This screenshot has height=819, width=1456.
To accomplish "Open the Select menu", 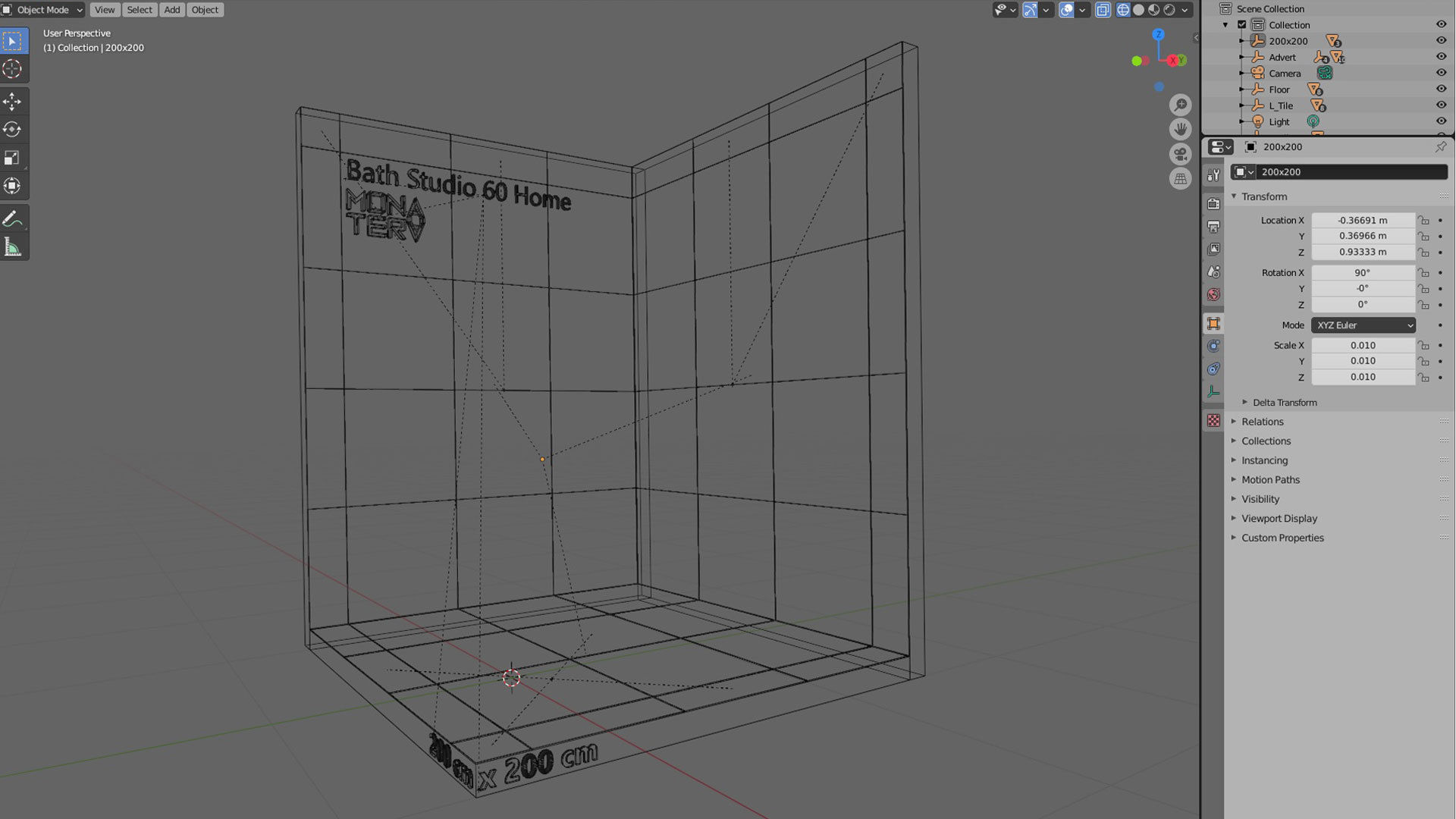I will (x=140, y=10).
